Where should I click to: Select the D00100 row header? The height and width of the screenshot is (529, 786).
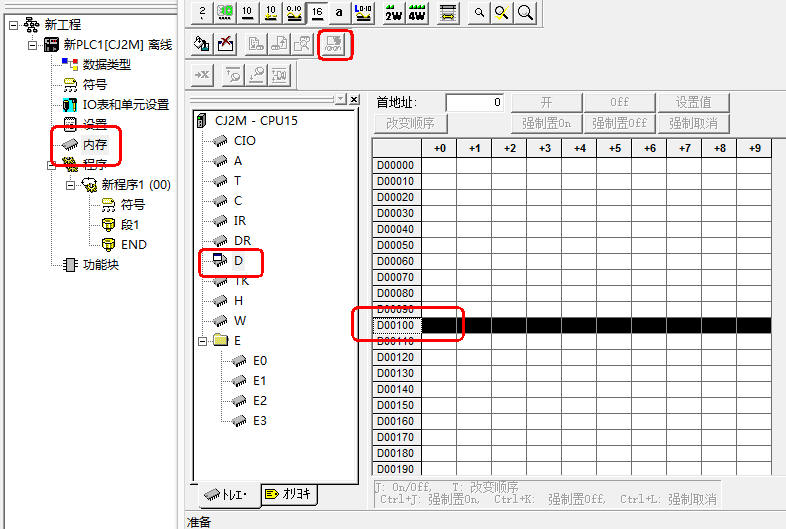click(394, 325)
